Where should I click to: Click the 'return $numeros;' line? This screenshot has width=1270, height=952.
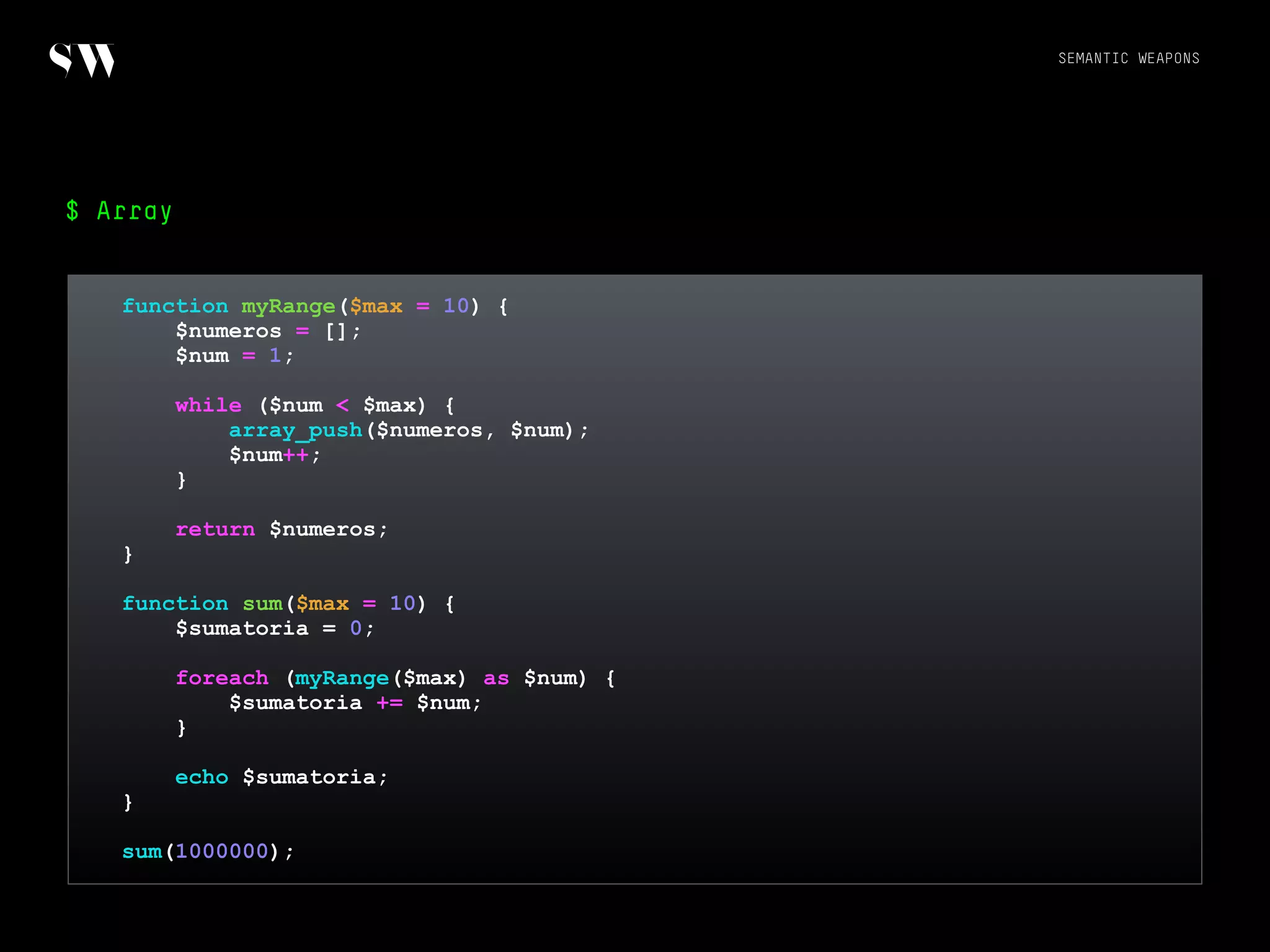point(282,529)
